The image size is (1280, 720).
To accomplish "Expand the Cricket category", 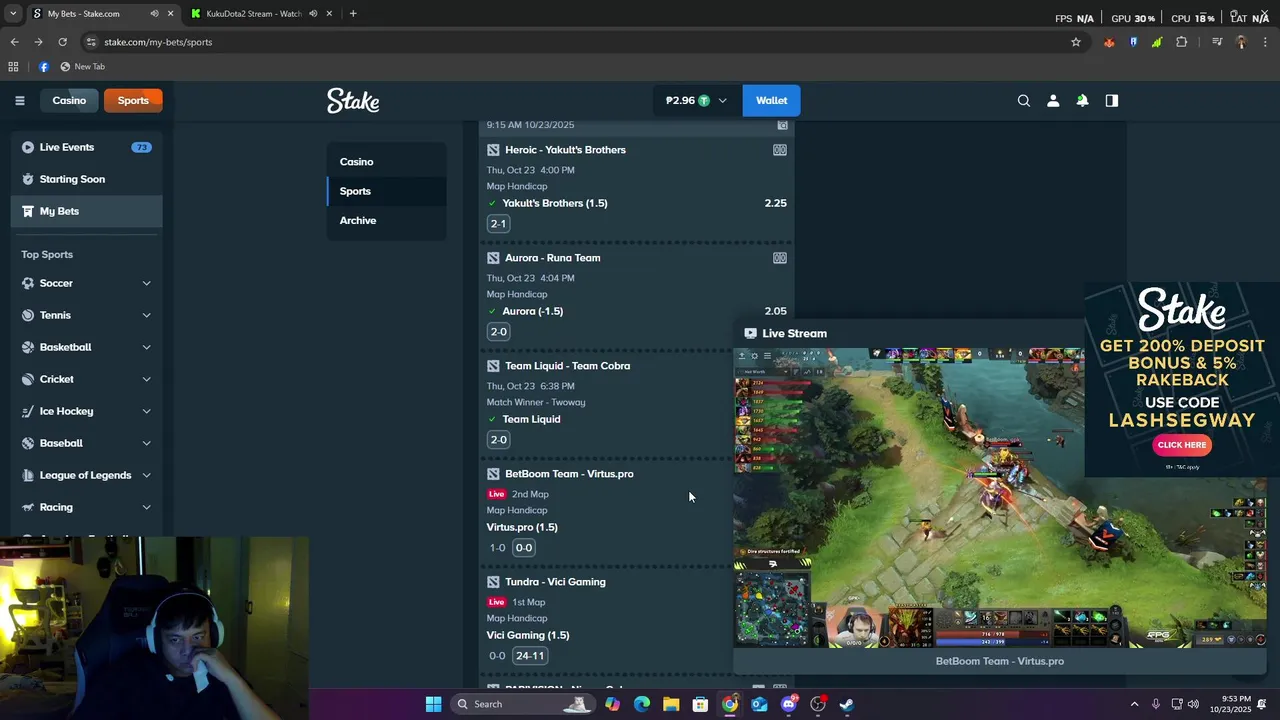I will (x=146, y=379).
